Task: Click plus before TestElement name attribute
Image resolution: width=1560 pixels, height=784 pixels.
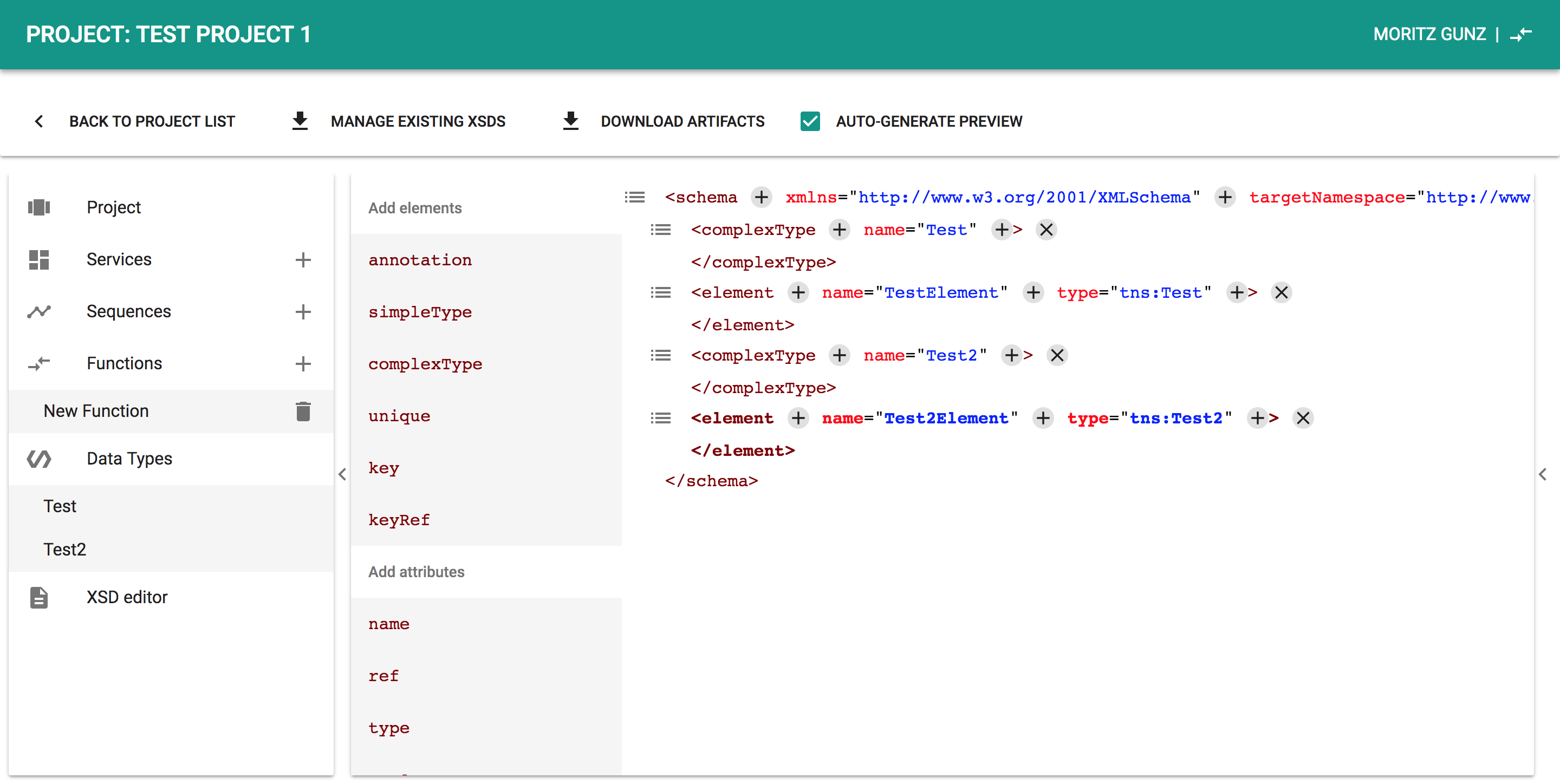Action: click(x=798, y=293)
